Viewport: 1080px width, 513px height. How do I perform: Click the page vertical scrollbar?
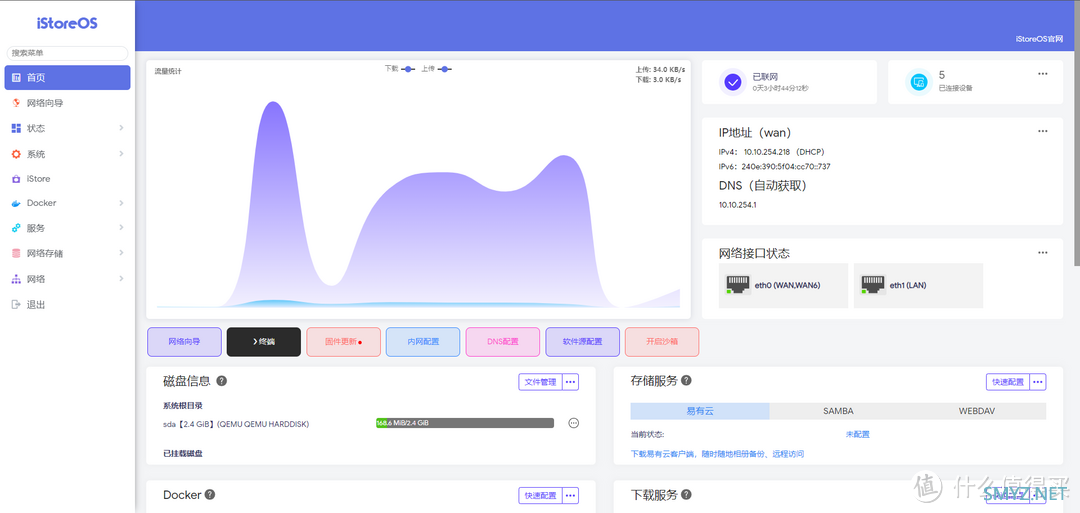point(1077,134)
